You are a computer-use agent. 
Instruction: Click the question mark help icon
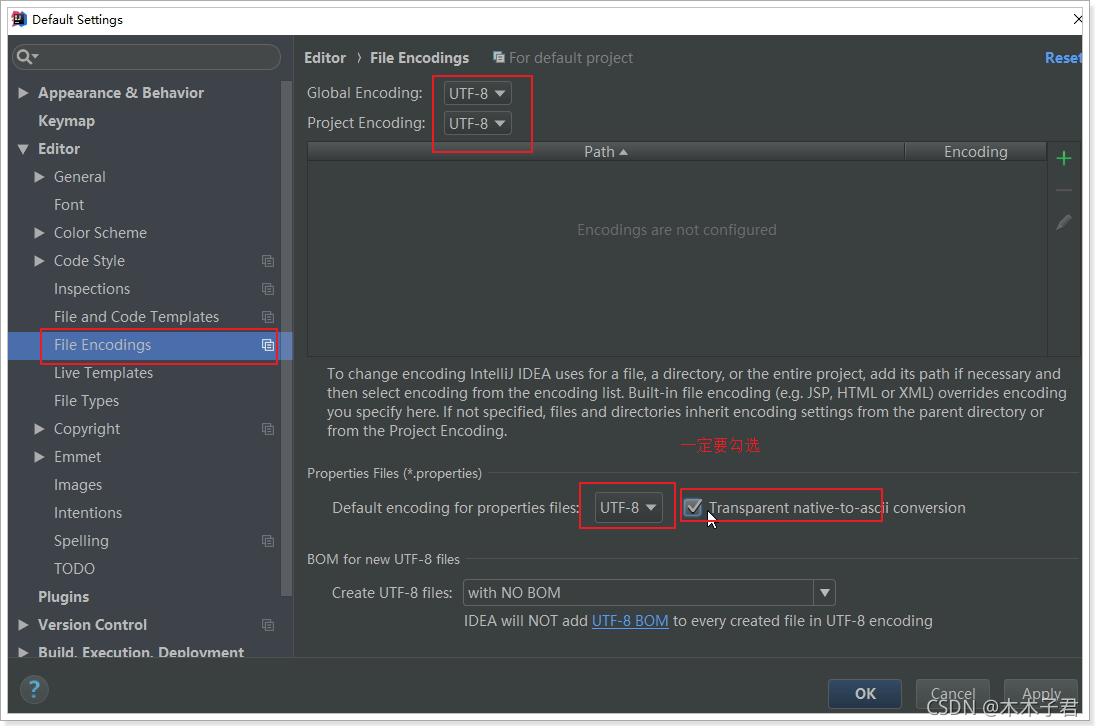click(34, 690)
